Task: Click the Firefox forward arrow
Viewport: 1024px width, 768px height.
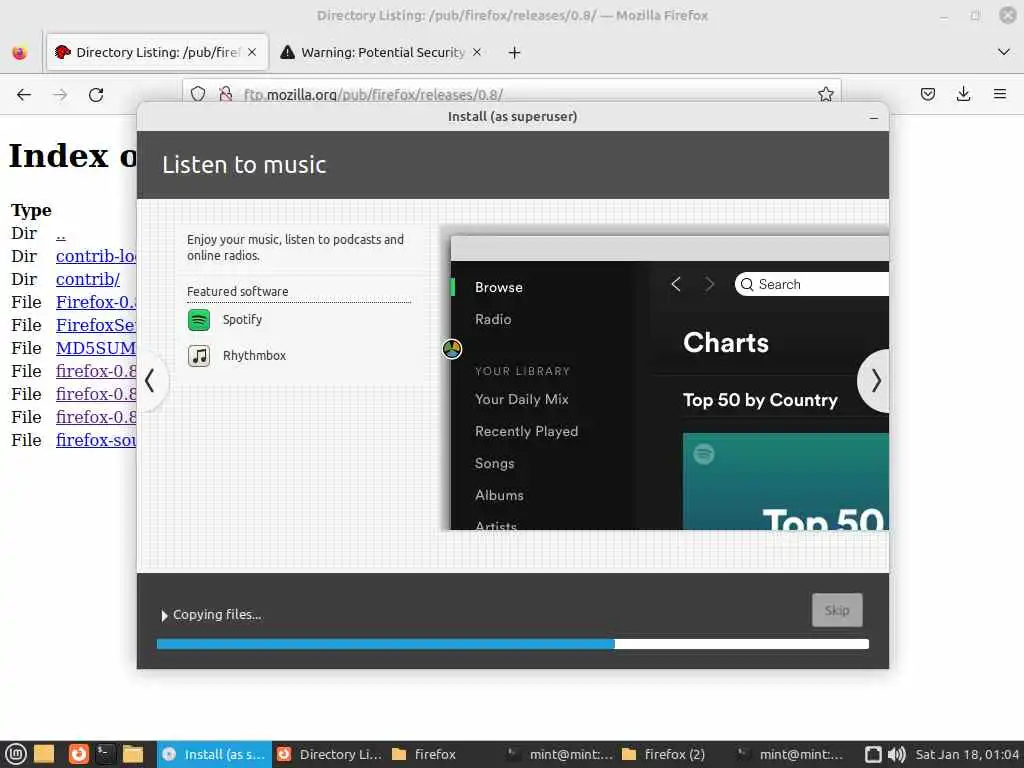Action: (60, 95)
